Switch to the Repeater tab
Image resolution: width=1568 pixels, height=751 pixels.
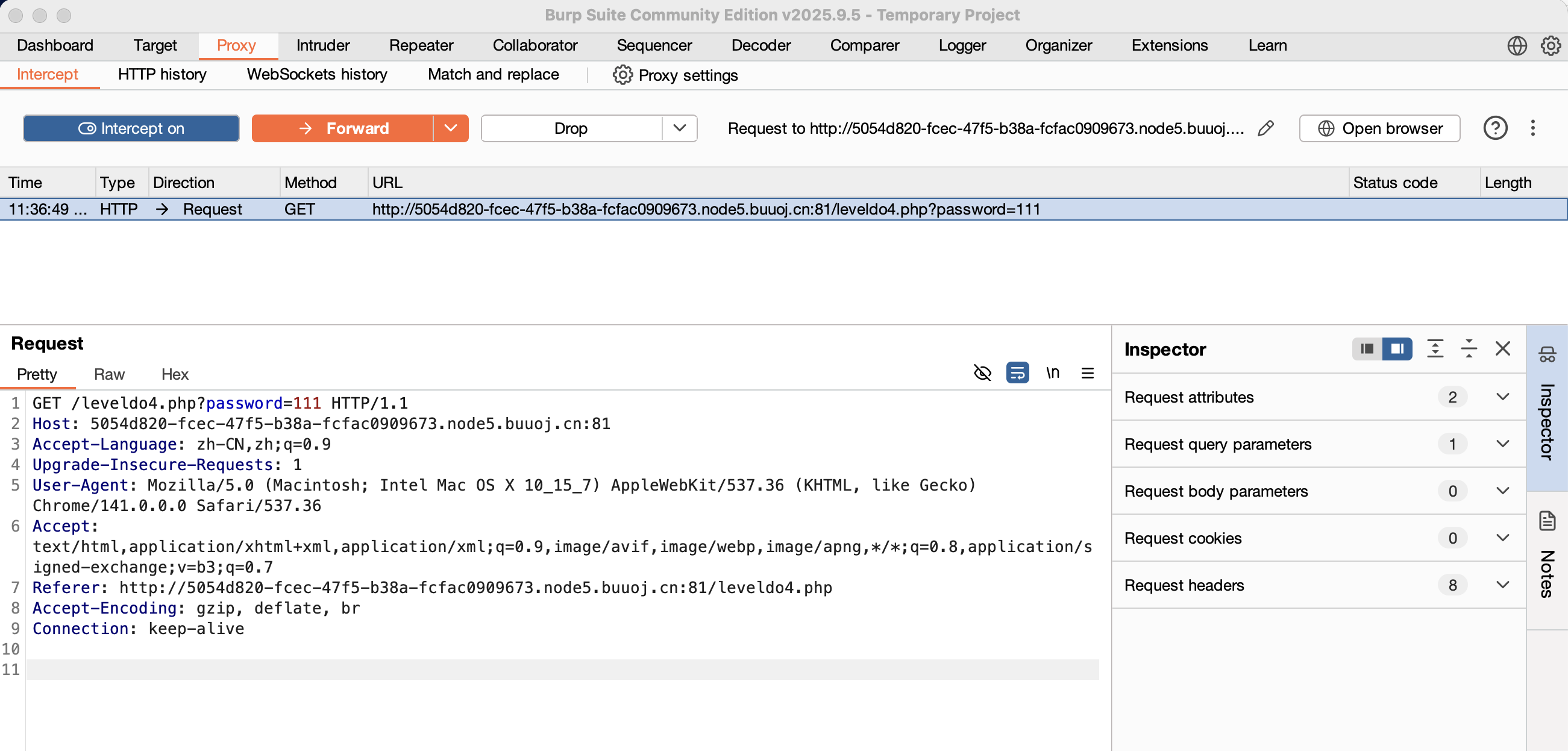click(x=421, y=46)
